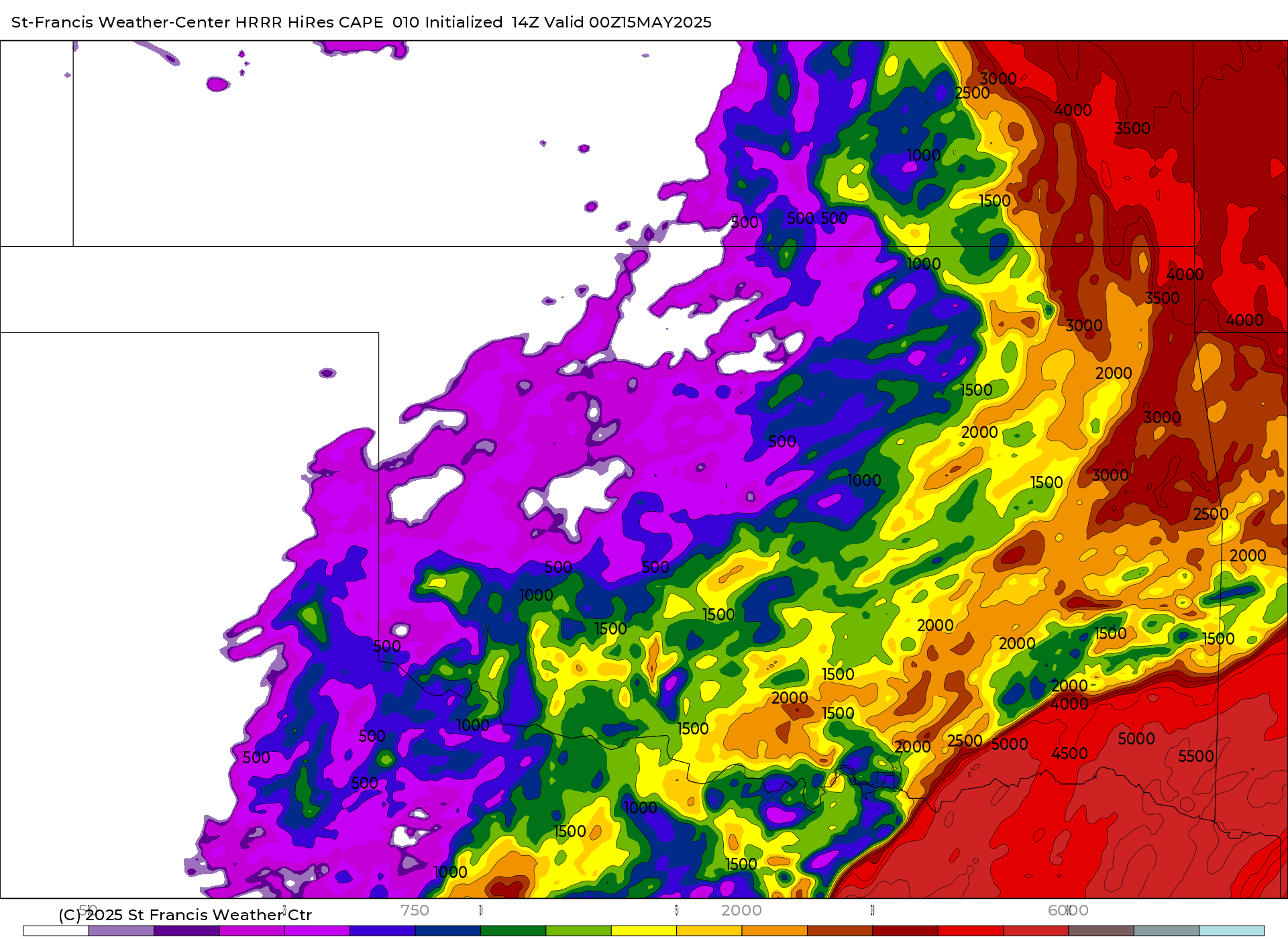
Task: Click 'HRRR HiRes CAPE' in the title
Action: pos(309,22)
